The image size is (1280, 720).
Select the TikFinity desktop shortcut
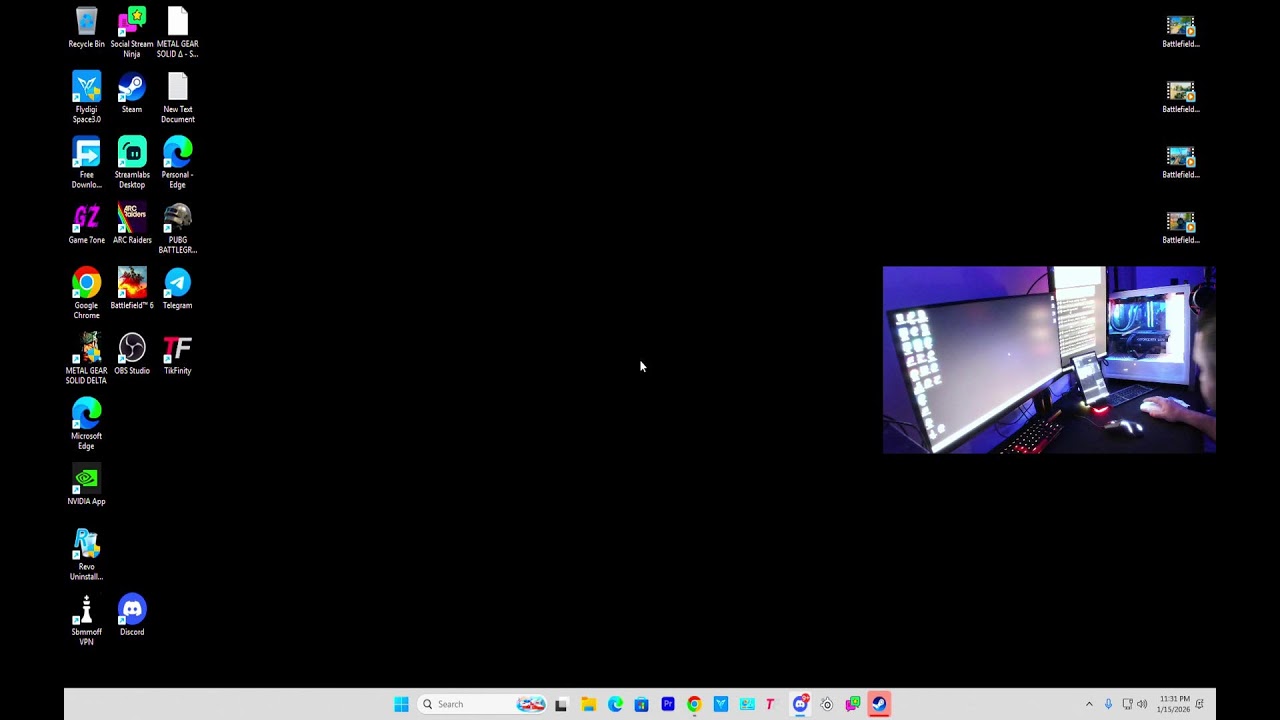[x=177, y=355]
